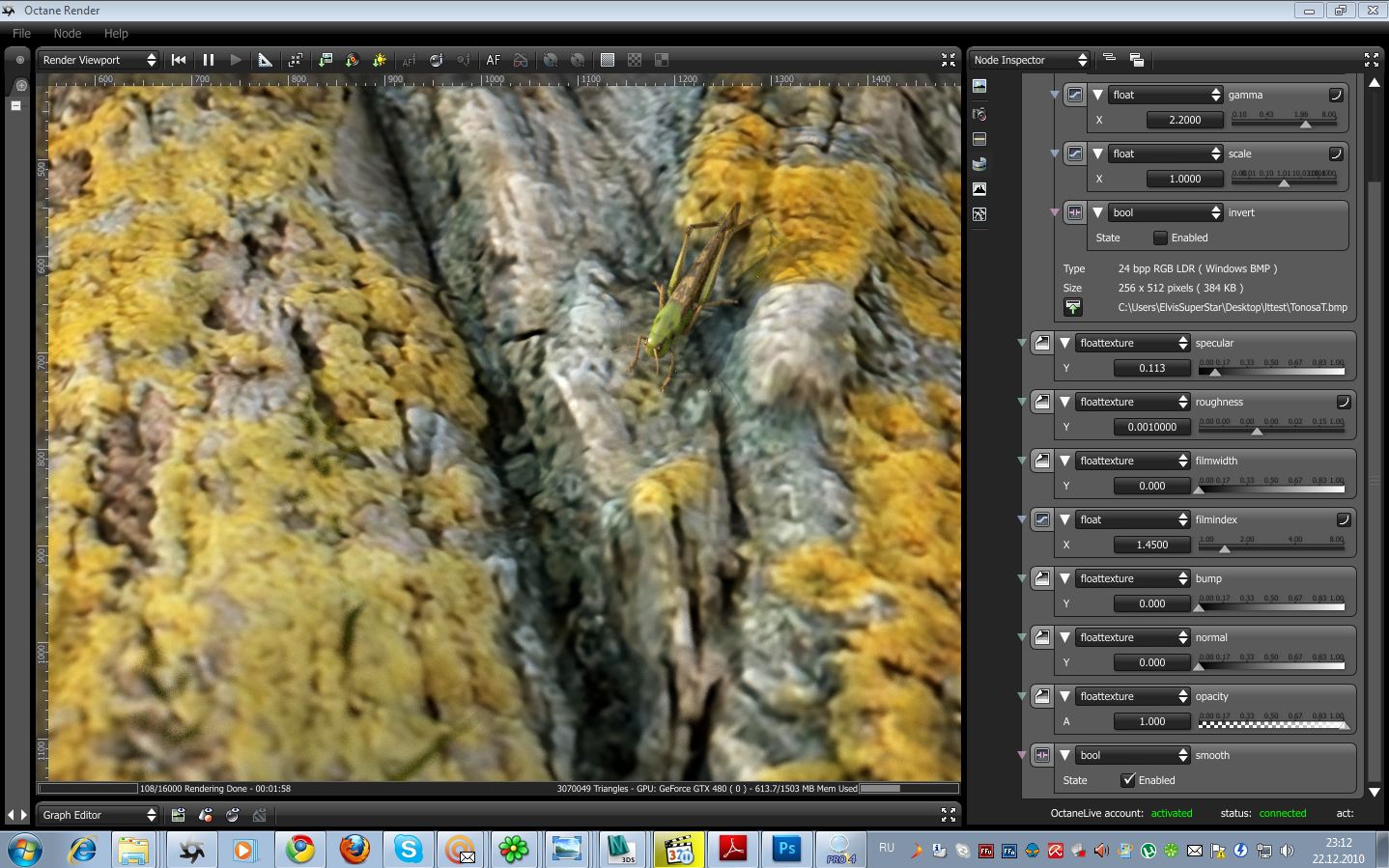Viewport: 1389px width, 868px height.
Task: Toggle the 3D stereo glasses icon
Action: (x=521, y=60)
